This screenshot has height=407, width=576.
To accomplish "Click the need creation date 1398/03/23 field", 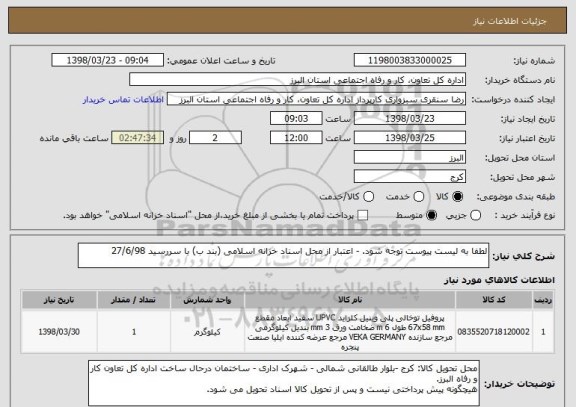I will 410,119.
